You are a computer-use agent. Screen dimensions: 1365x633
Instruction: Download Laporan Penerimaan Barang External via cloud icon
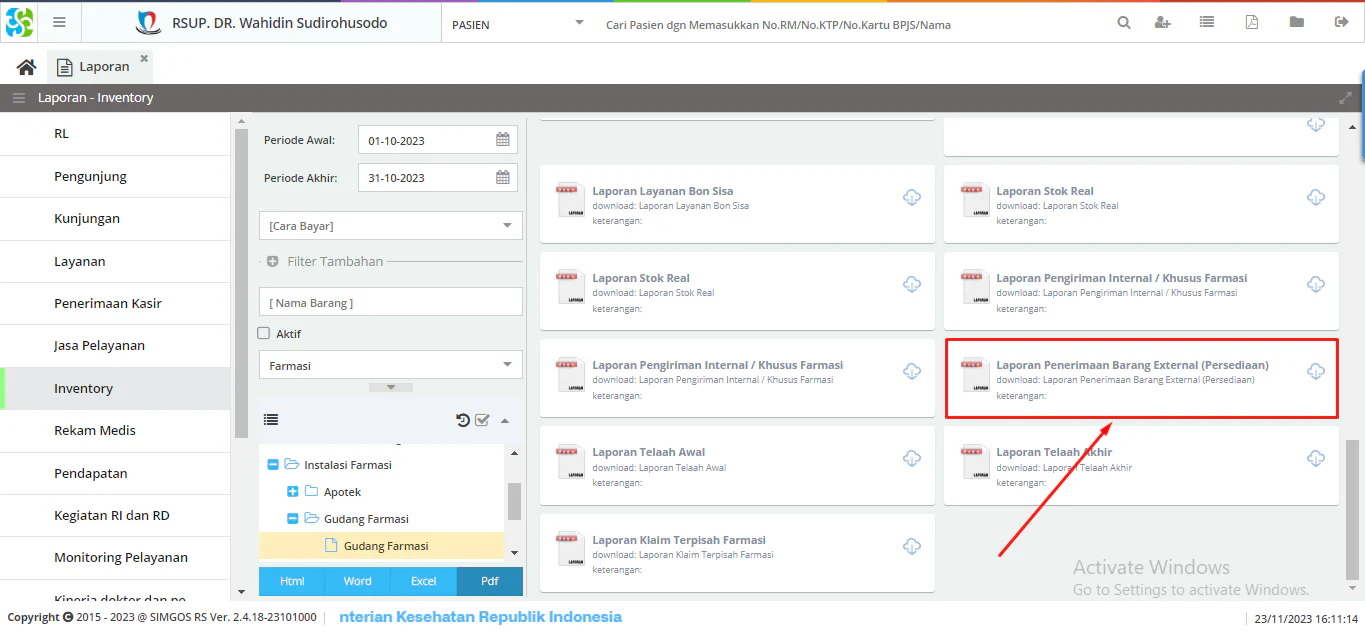tap(1316, 371)
